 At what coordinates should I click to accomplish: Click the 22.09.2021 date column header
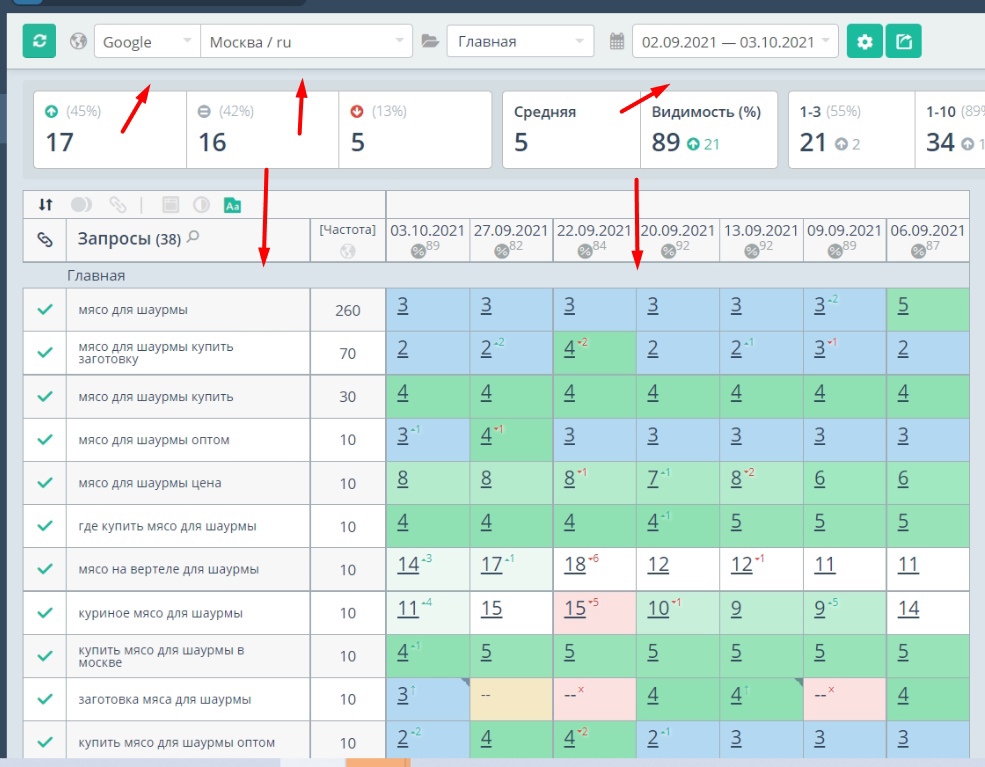point(594,239)
